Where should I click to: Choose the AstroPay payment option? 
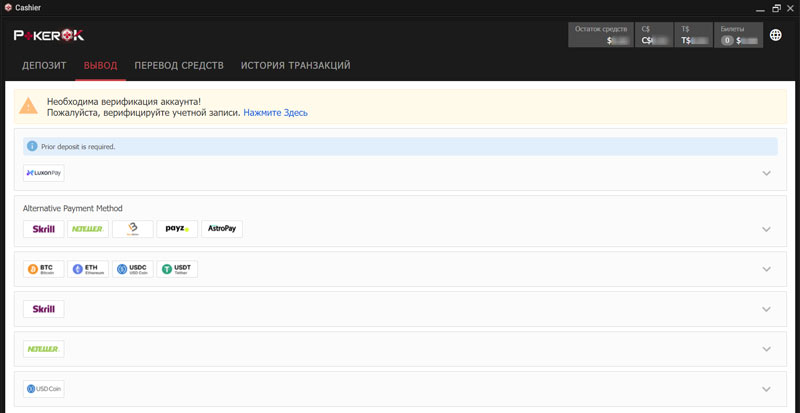pyautogui.click(x=222, y=229)
